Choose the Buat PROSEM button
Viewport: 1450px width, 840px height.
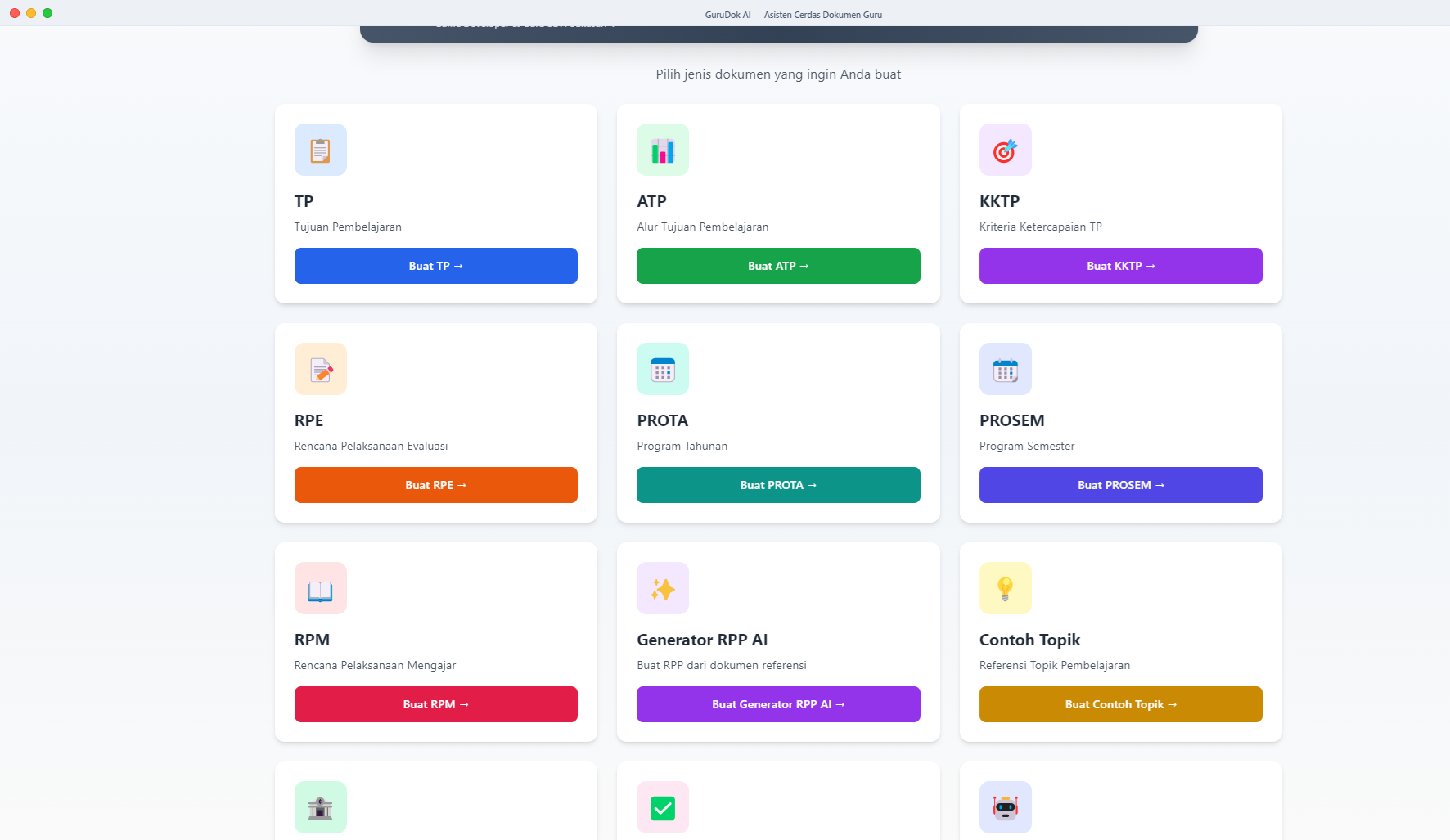[1121, 485]
